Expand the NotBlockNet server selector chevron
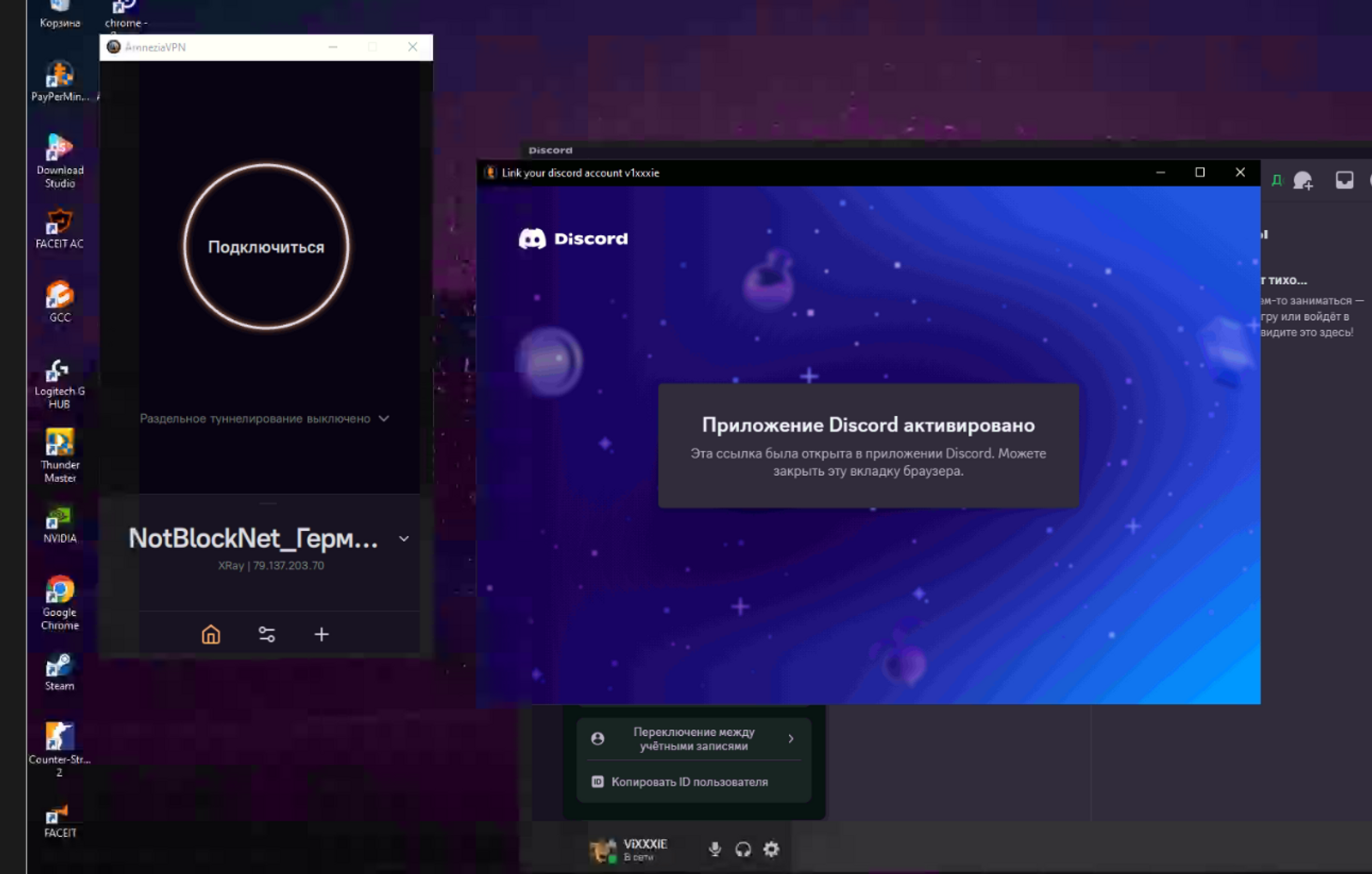1372x874 pixels. click(x=404, y=539)
